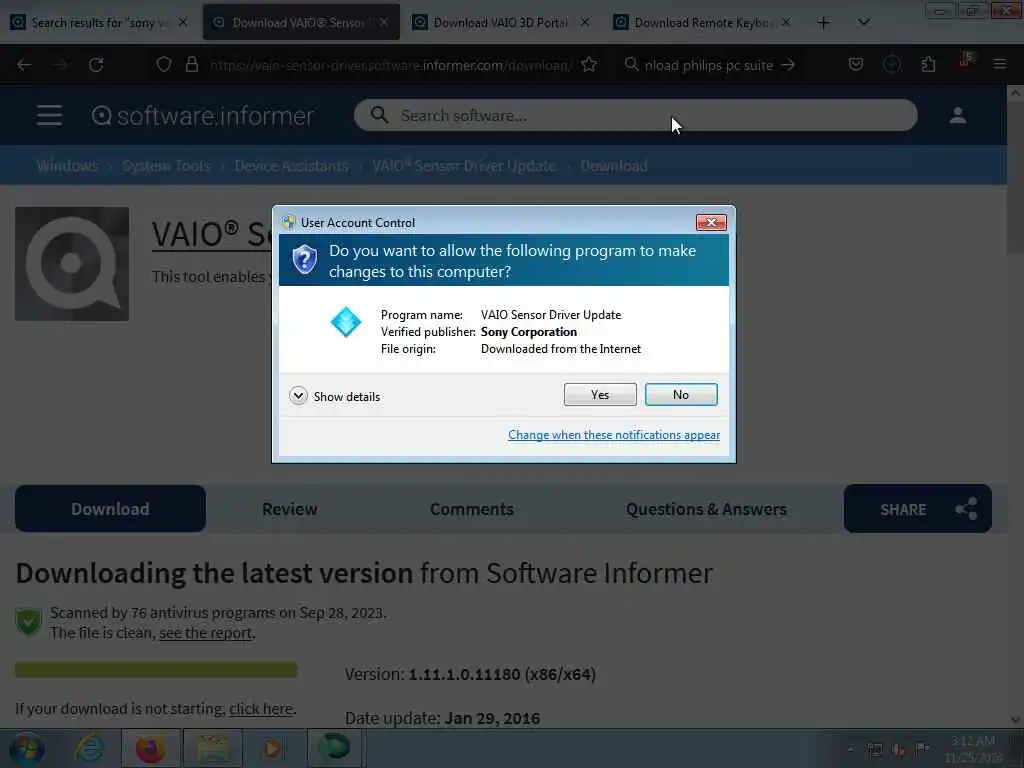This screenshot has width=1024, height=768.
Task: Click the green download progress bar
Action: point(155,669)
